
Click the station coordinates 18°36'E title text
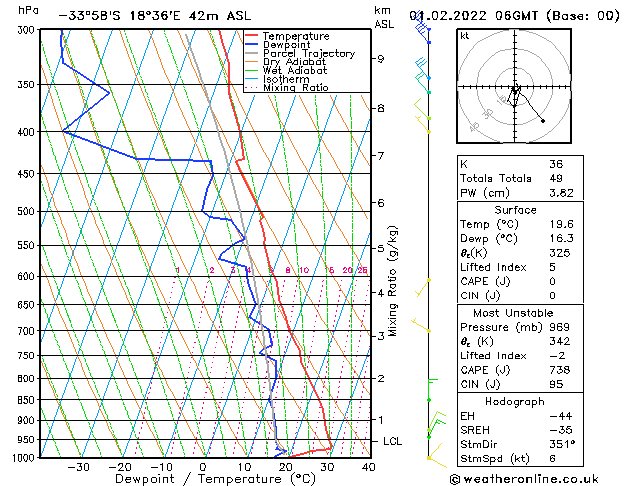[156, 16]
